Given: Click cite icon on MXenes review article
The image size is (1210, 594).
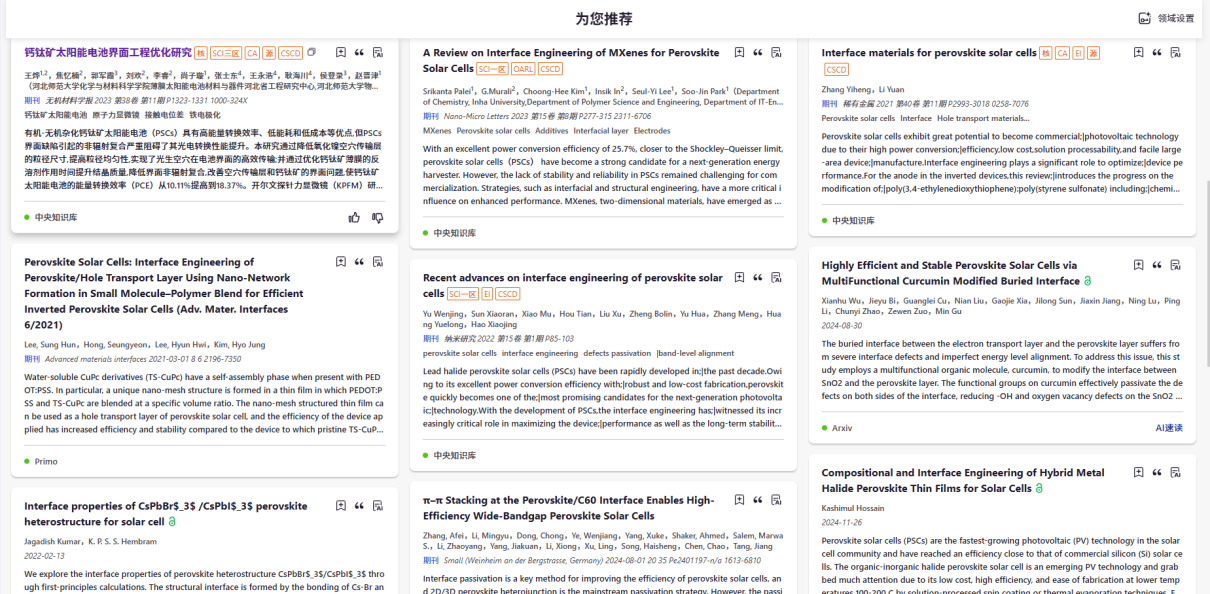Looking at the screenshot, I should click(758, 53).
